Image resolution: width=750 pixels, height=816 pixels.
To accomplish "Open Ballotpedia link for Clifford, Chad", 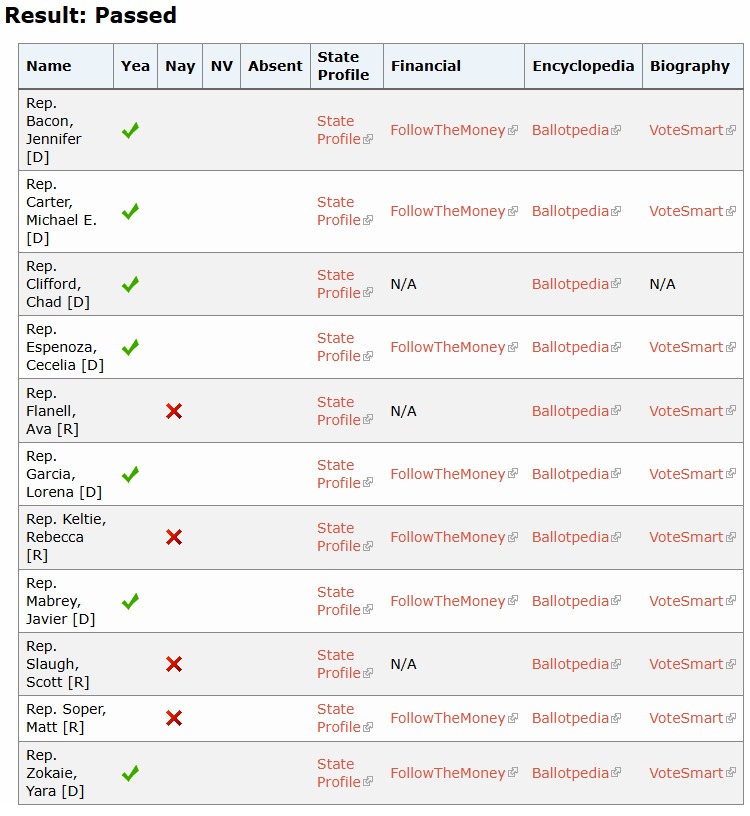I will coord(576,284).
